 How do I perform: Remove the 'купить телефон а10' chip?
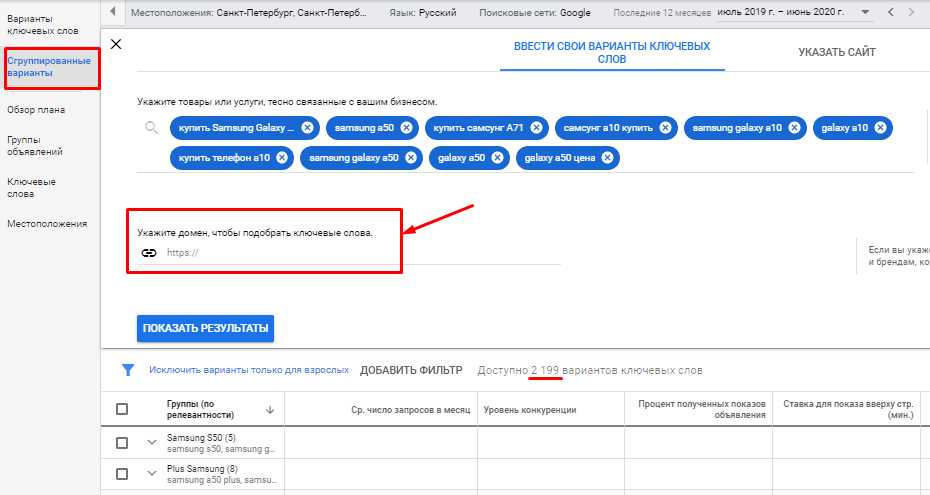coord(282,158)
